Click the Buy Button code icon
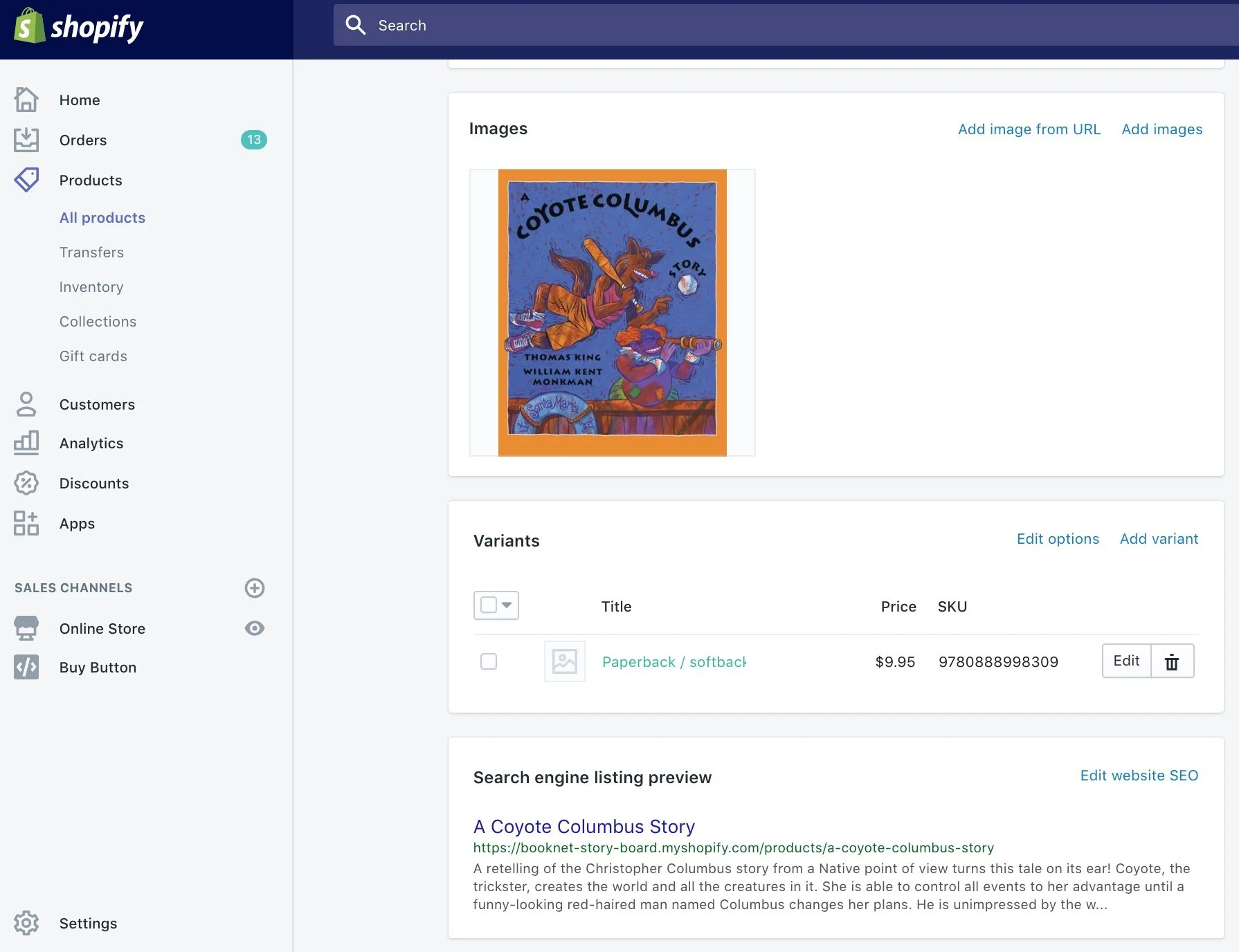The width and height of the screenshot is (1239, 952). 26,667
